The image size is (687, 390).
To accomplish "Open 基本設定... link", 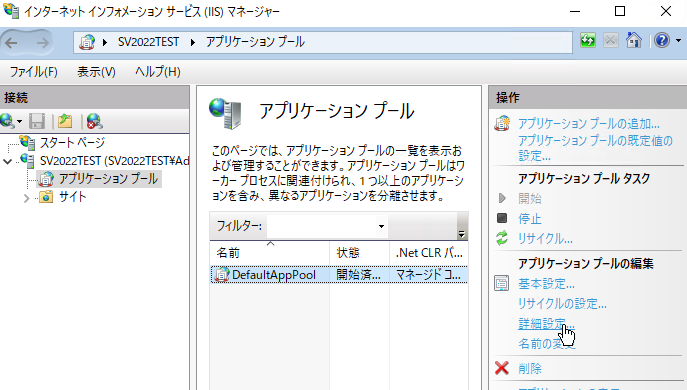I will tap(546, 284).
